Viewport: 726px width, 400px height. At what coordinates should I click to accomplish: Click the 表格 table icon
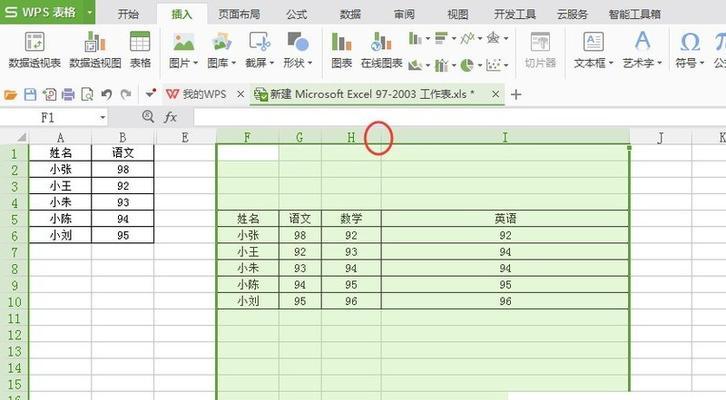click(140, 50)
